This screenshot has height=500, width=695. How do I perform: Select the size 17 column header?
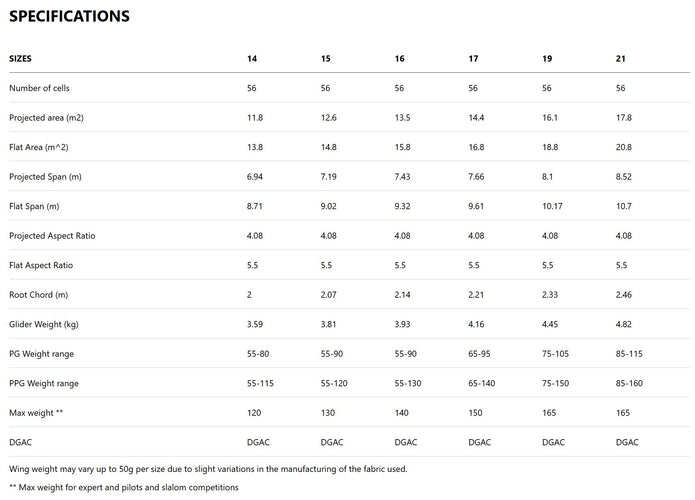[473, 59]
